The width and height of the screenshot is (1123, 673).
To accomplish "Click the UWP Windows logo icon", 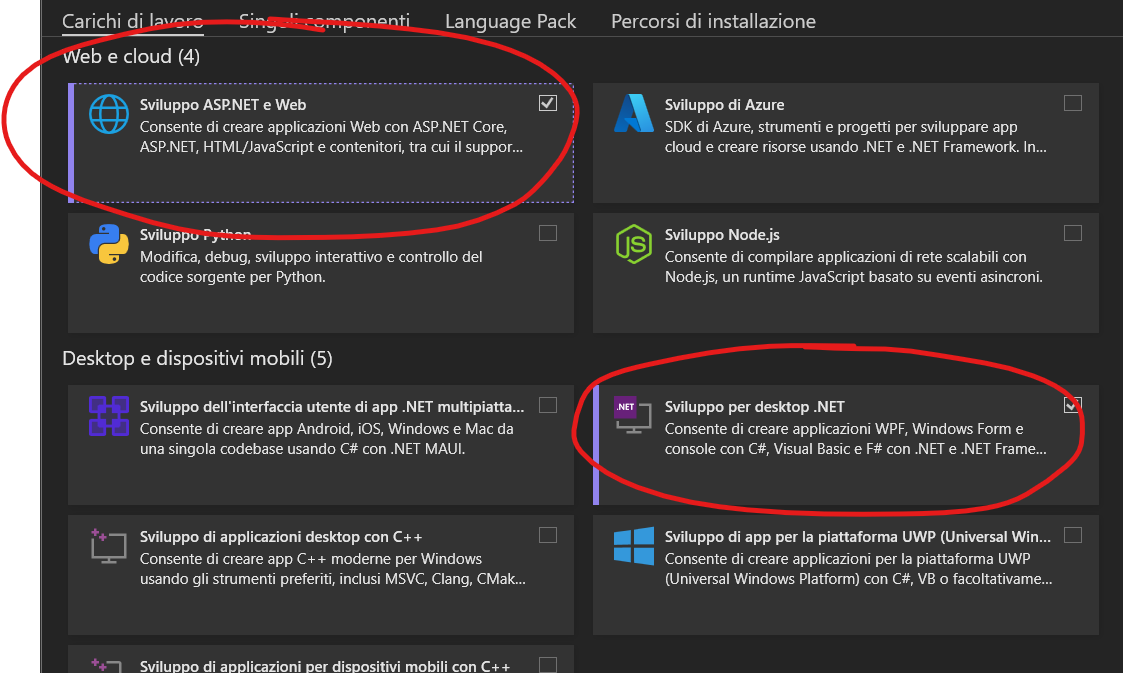I will 634,547.
